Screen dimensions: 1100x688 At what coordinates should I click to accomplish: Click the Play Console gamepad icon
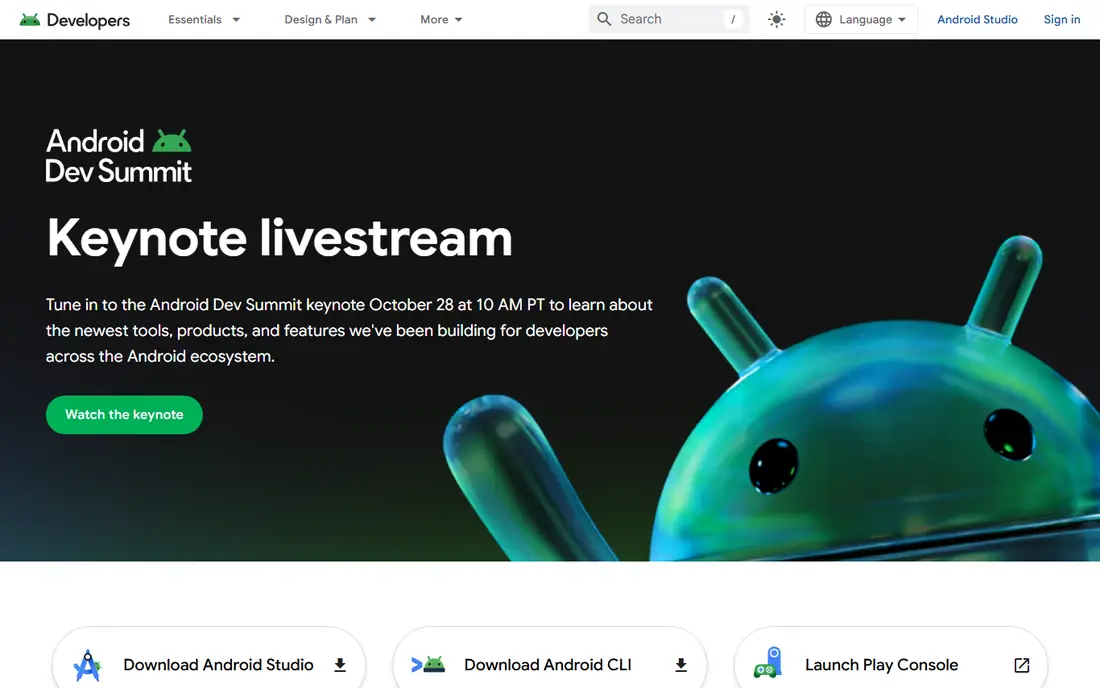tap(767, 663)
